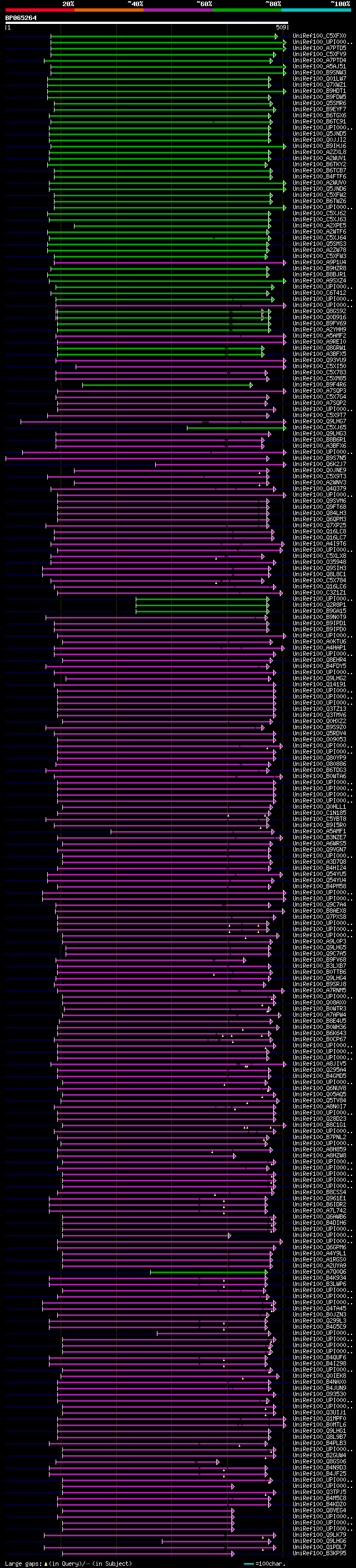Click the UniRef100_Q5SMR6 label

click(x=319, y=103)
